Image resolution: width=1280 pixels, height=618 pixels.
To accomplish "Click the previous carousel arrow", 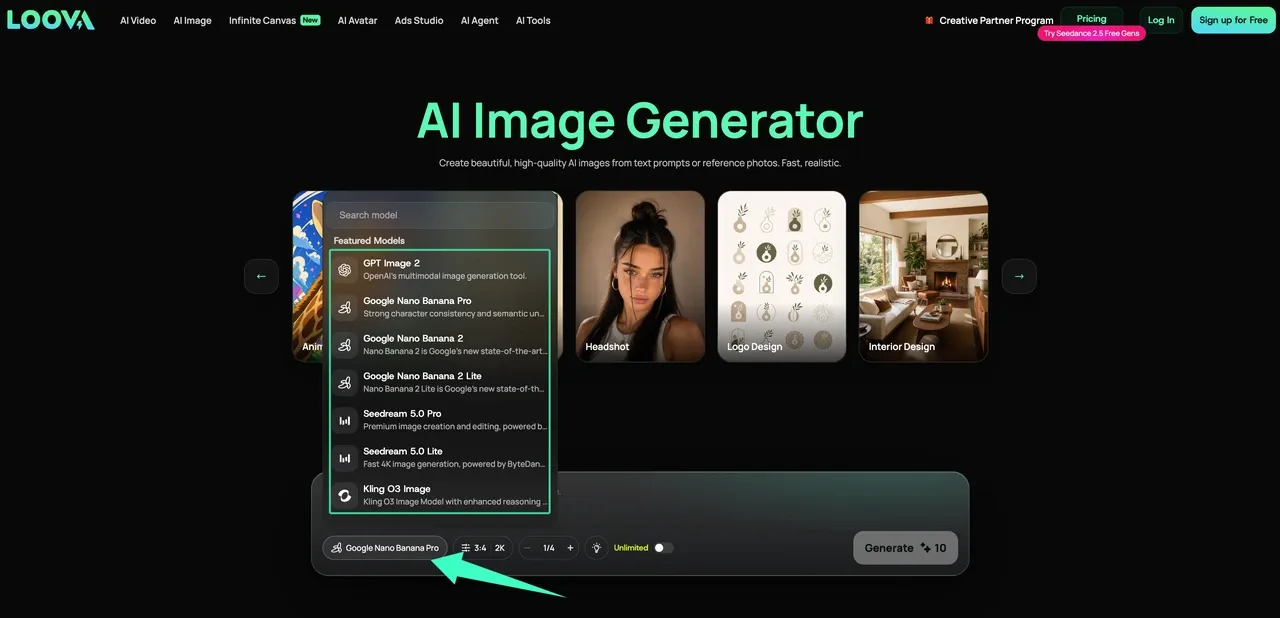I will [261, 276].
